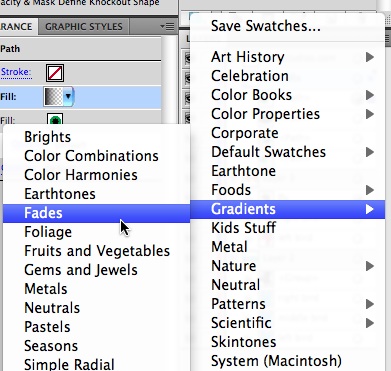Image resolution: width=391 pixels, height=371 pixels.
Task: Select Color Harmonies gradient library
Action: (81, 175)
